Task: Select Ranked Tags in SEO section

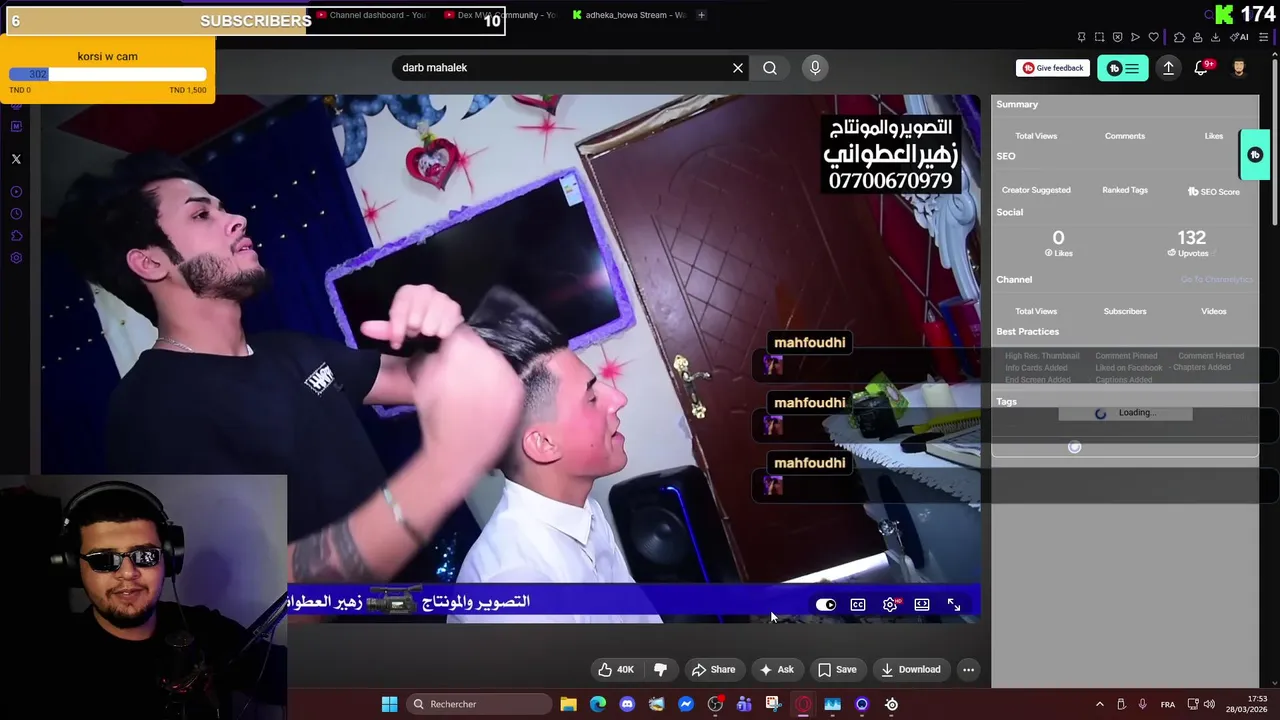Action: pyautogui.click(x=1125, y=190)
